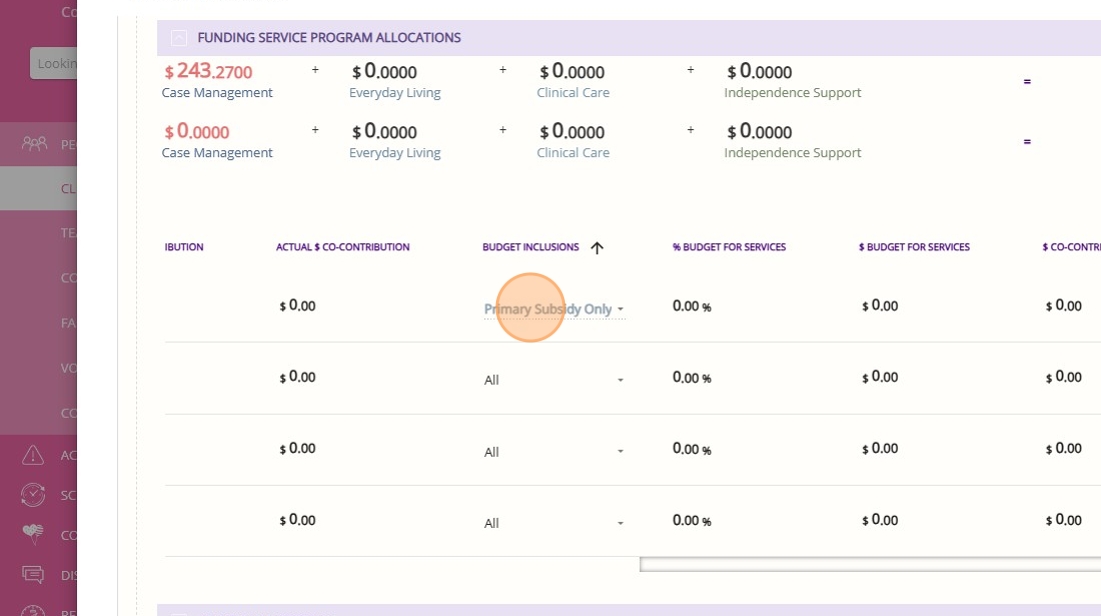Click the Budget Inclusions sort arrow
The width and height of the screenshot is (1101, 616).
coord(597,248)
